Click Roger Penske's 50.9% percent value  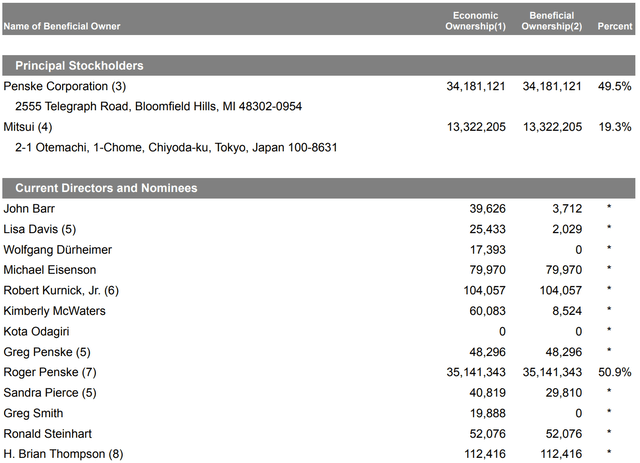(x=615, y=372)
